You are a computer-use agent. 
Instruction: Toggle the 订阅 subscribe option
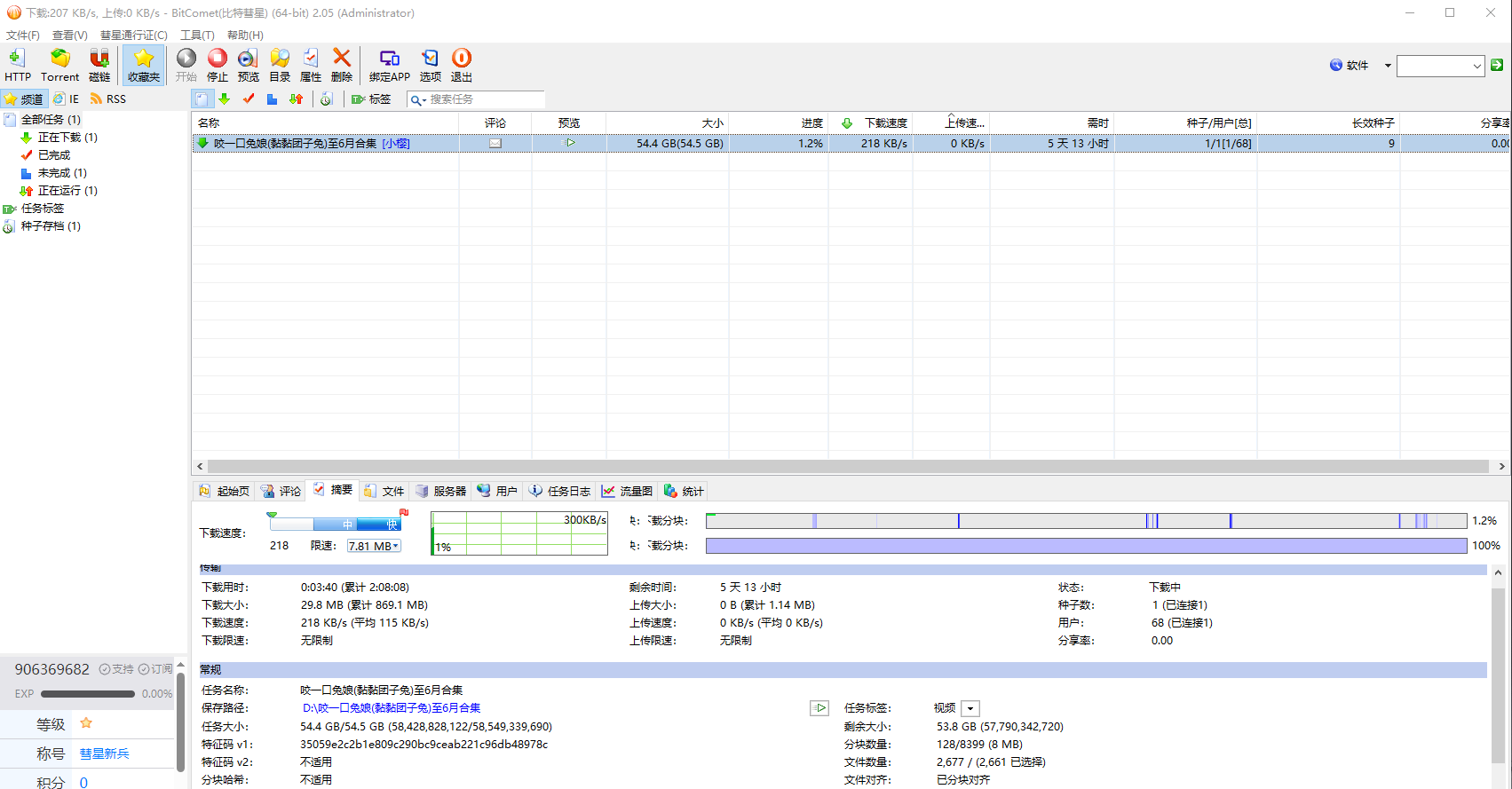155,669
